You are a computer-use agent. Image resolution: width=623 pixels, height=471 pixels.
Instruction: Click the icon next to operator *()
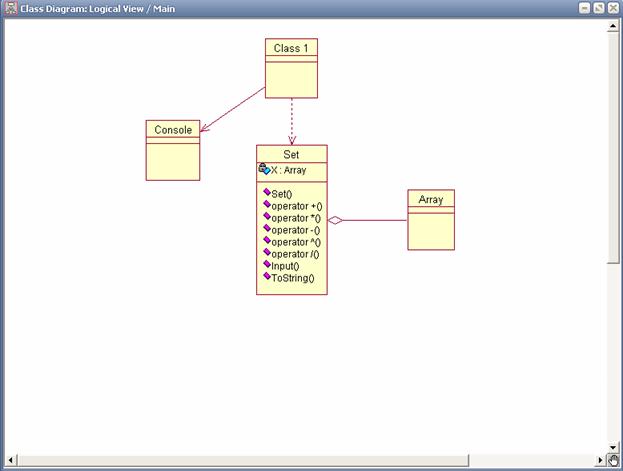267,216
